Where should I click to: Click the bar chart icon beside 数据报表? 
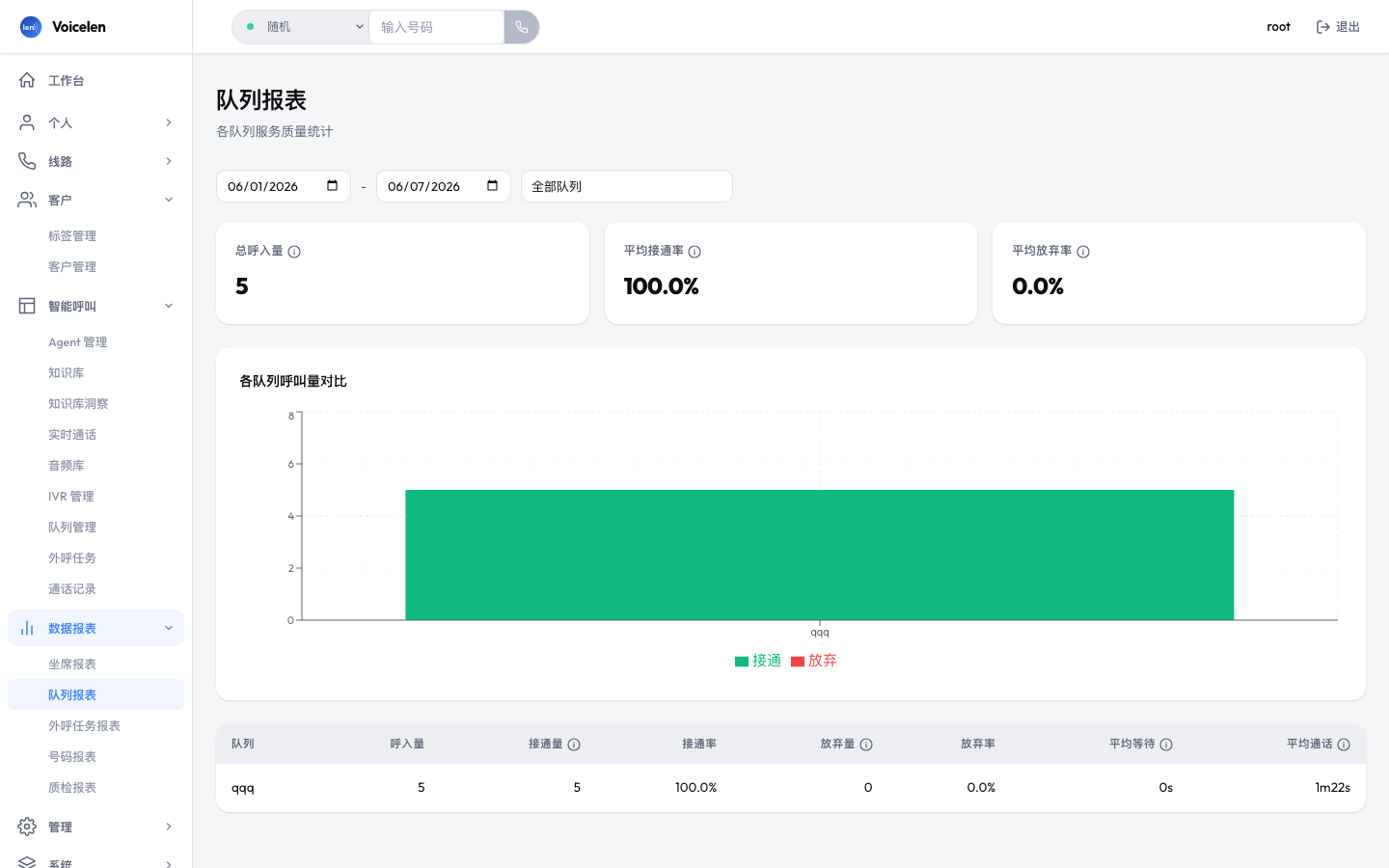click(x=27, y=628)
